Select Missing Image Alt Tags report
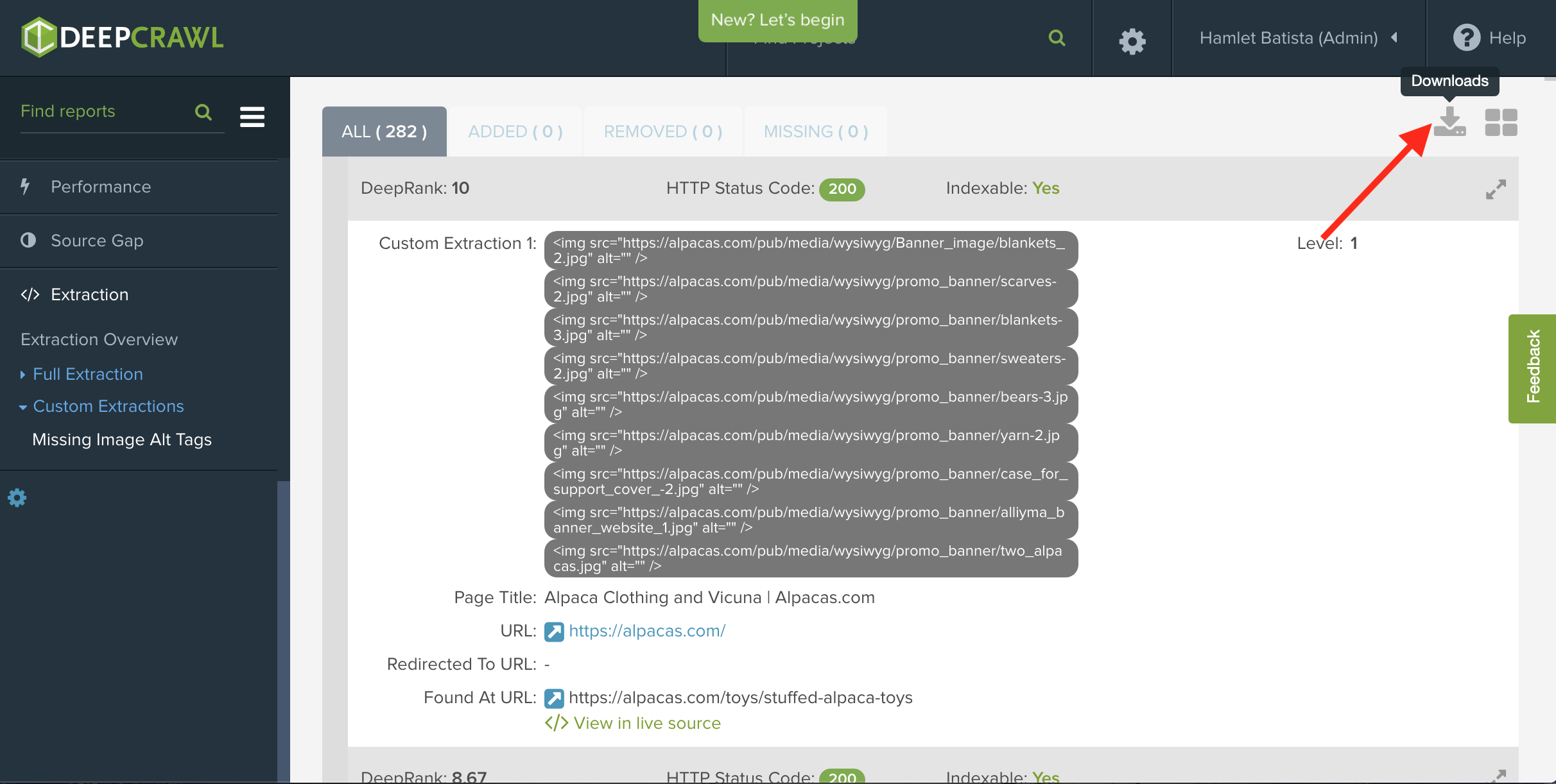This screenshot has height=784, width=1556. click(x=122, y=440)
